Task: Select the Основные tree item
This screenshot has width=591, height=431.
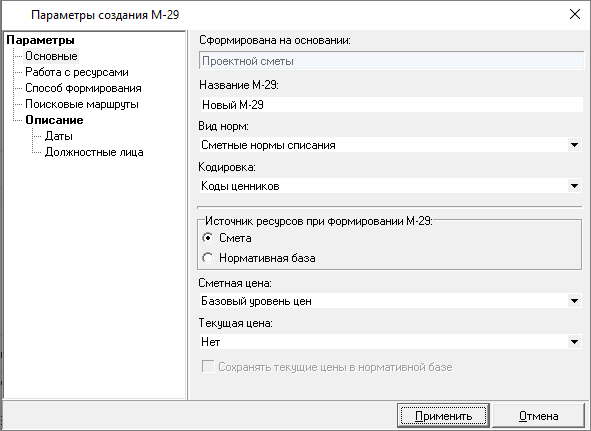Action: pyautogui.click(x=51, y=56)
